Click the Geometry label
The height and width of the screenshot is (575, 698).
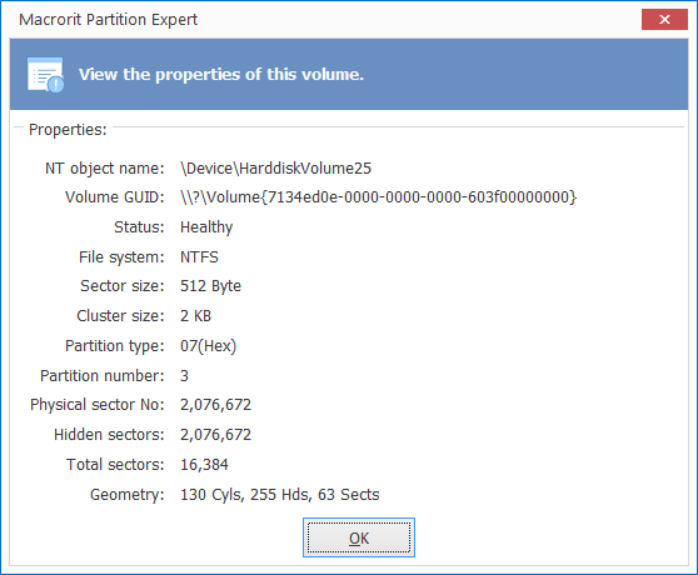point(127,494)
